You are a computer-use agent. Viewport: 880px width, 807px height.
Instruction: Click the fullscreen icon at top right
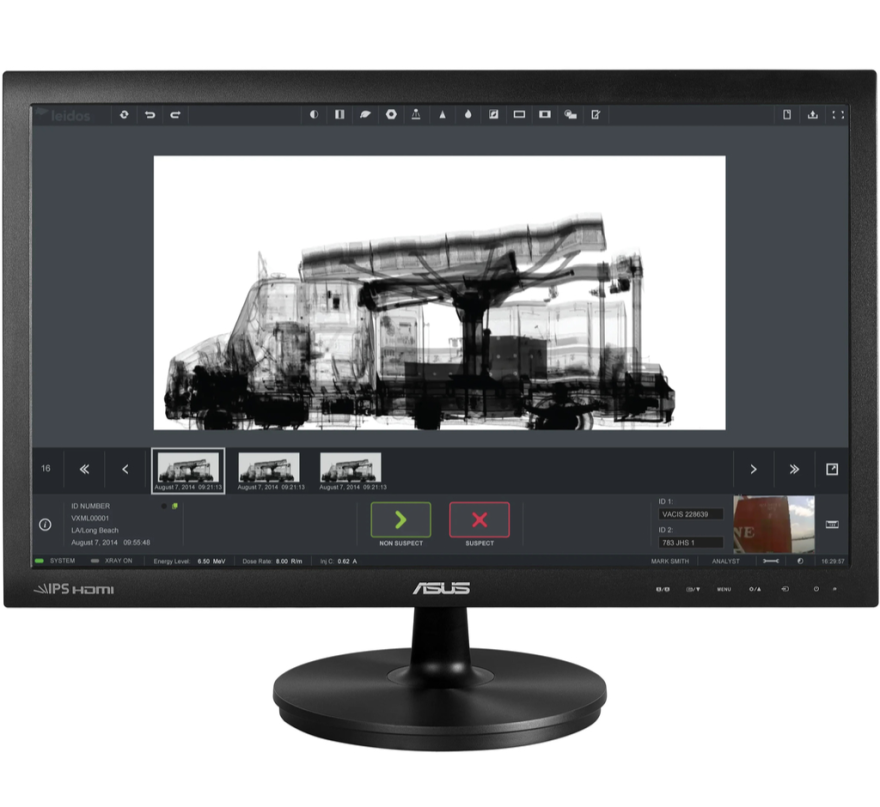838,115
